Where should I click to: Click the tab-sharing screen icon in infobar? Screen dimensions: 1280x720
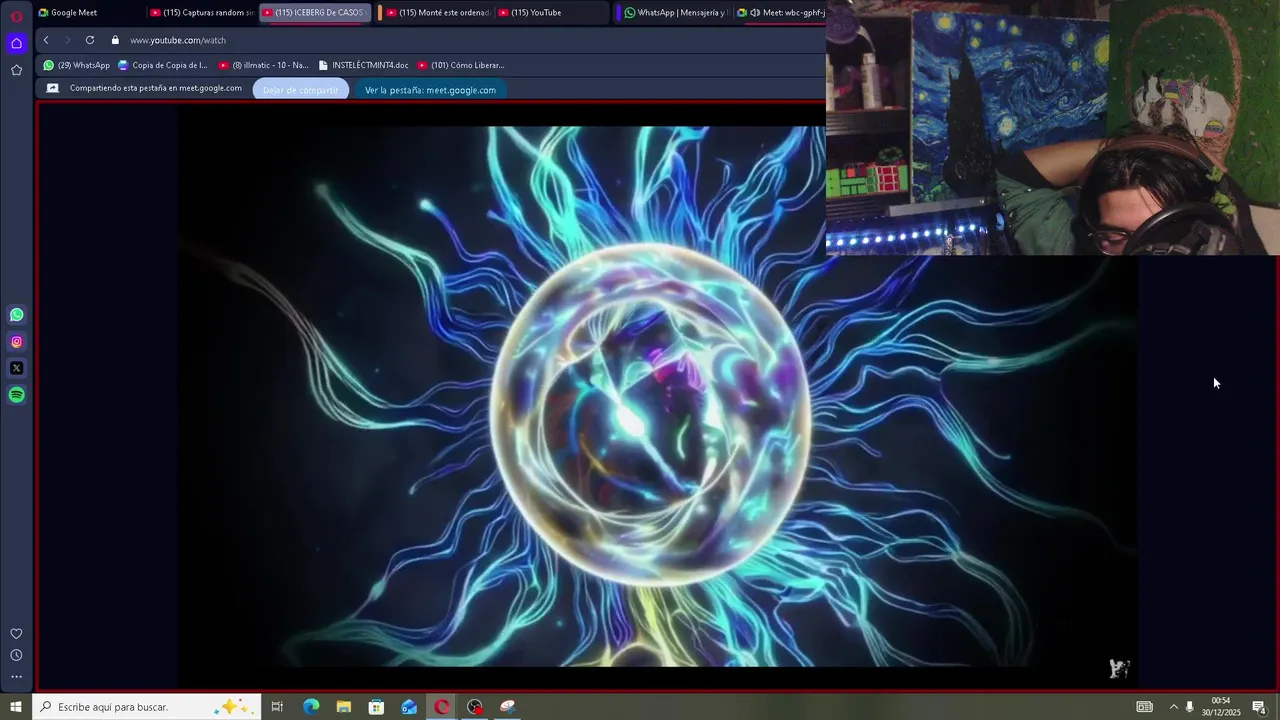pos(53,88)
